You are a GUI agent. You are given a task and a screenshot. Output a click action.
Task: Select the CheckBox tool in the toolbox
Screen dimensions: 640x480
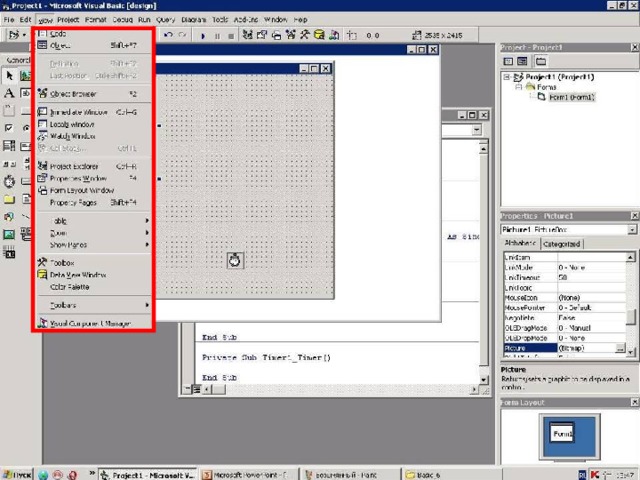tap(9, 128)
